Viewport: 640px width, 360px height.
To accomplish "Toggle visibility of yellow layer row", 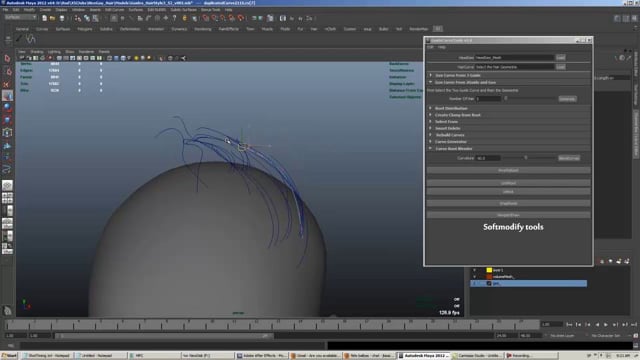I will click(x=474, y=270).
